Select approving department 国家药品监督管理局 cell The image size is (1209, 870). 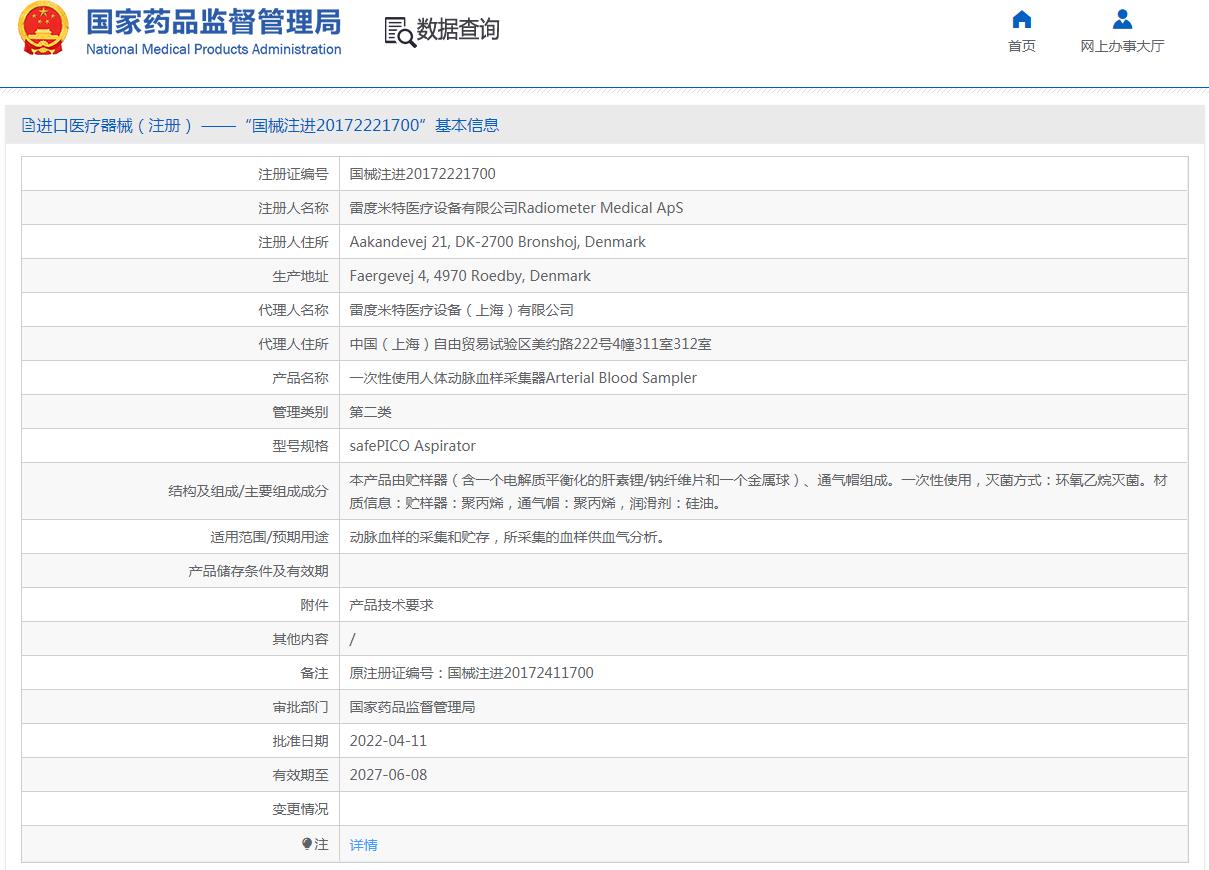click(x=412, y=707)
